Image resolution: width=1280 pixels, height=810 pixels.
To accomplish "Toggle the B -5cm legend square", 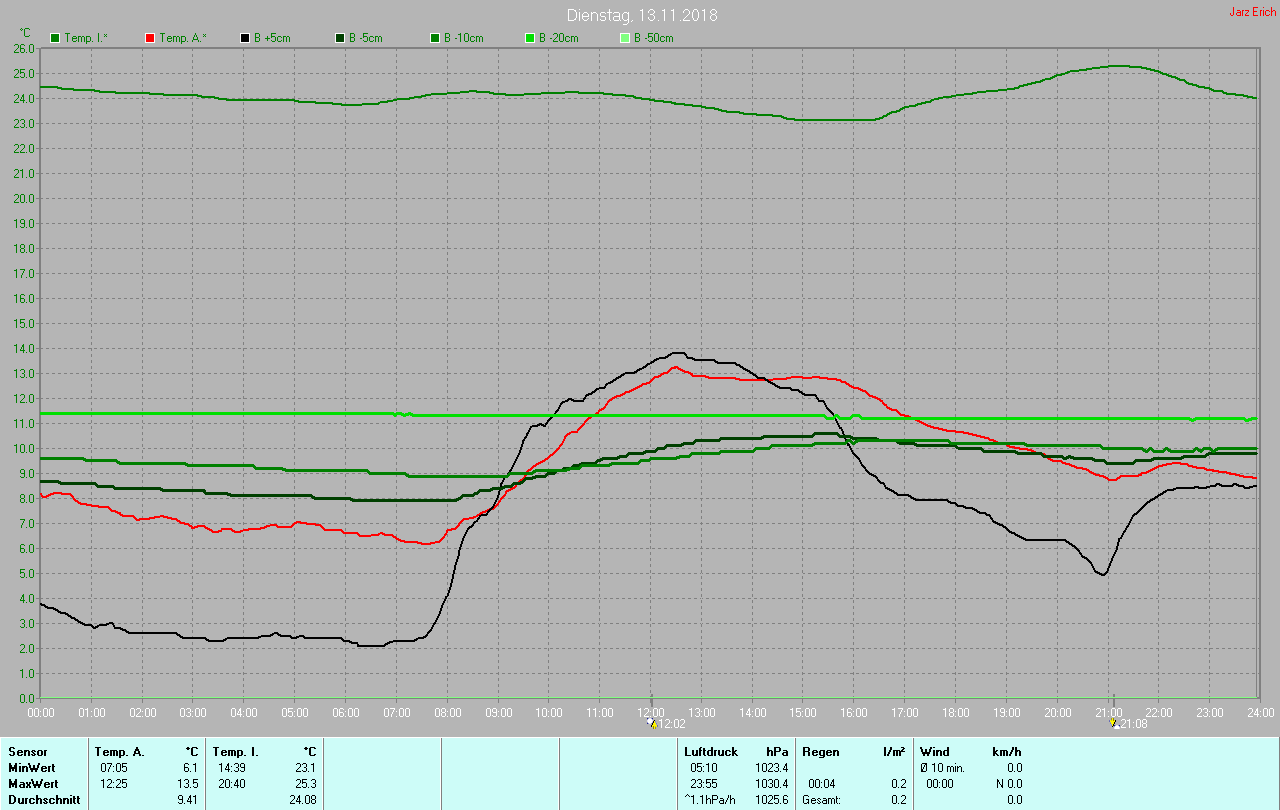I will (x=340, y=38).
